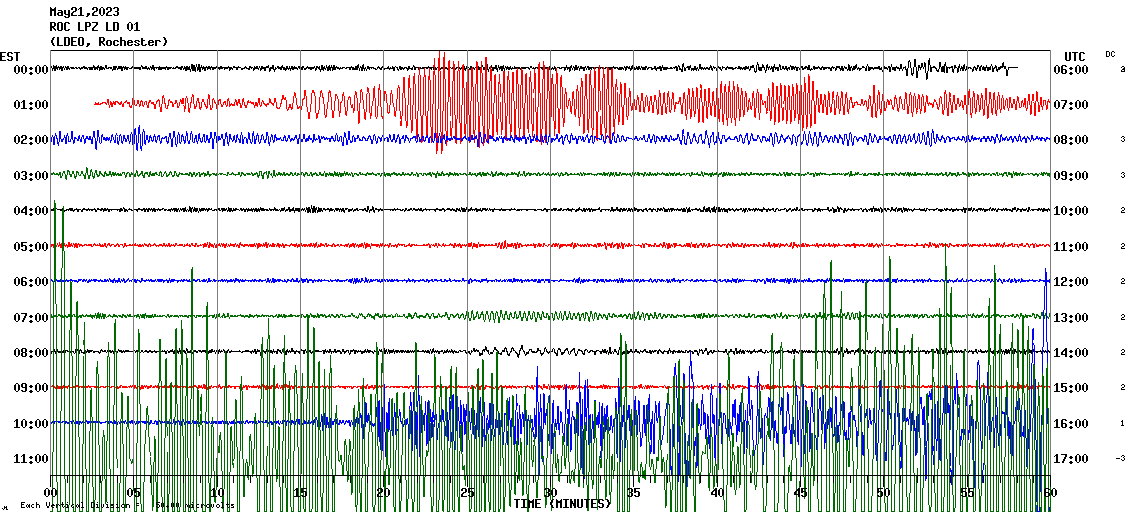Click the EST column header
Image resolution: width=1130 pixels, height=519 pixels.
coord(11,56)
